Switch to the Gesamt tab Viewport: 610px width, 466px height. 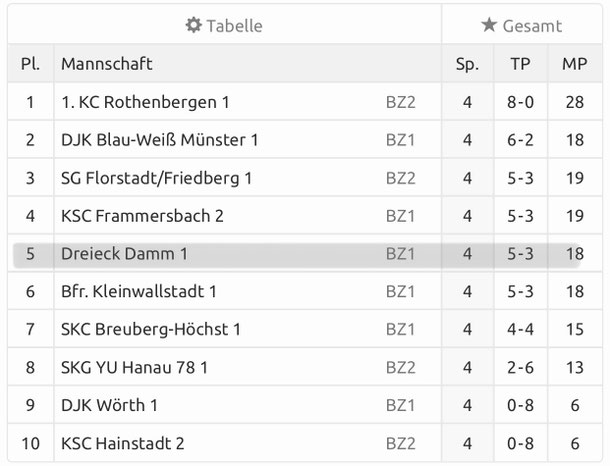click(522, 26)
